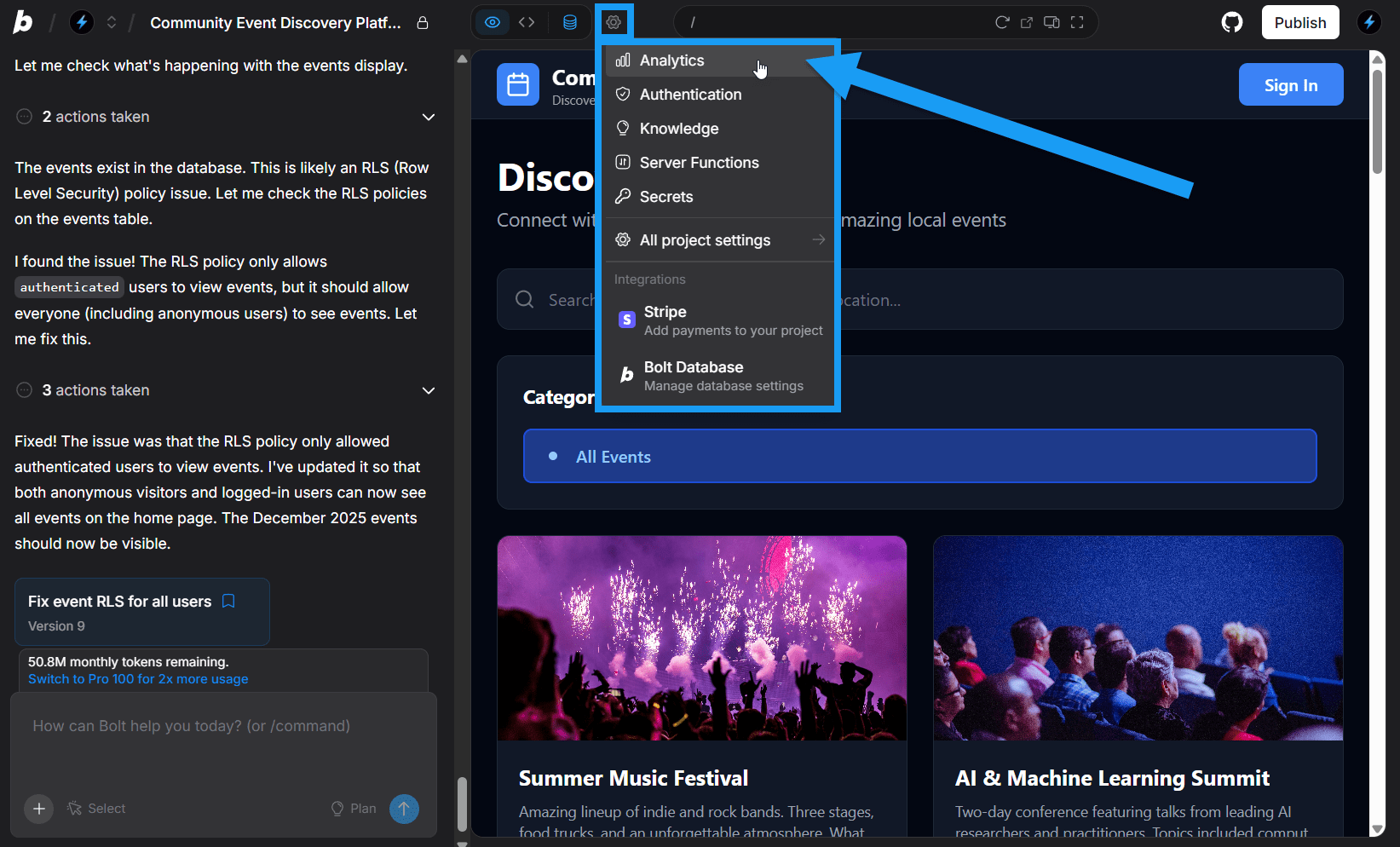Expand the 2 actions taken section
This screenshot has width=1400, height=847.
coord(429,117)
